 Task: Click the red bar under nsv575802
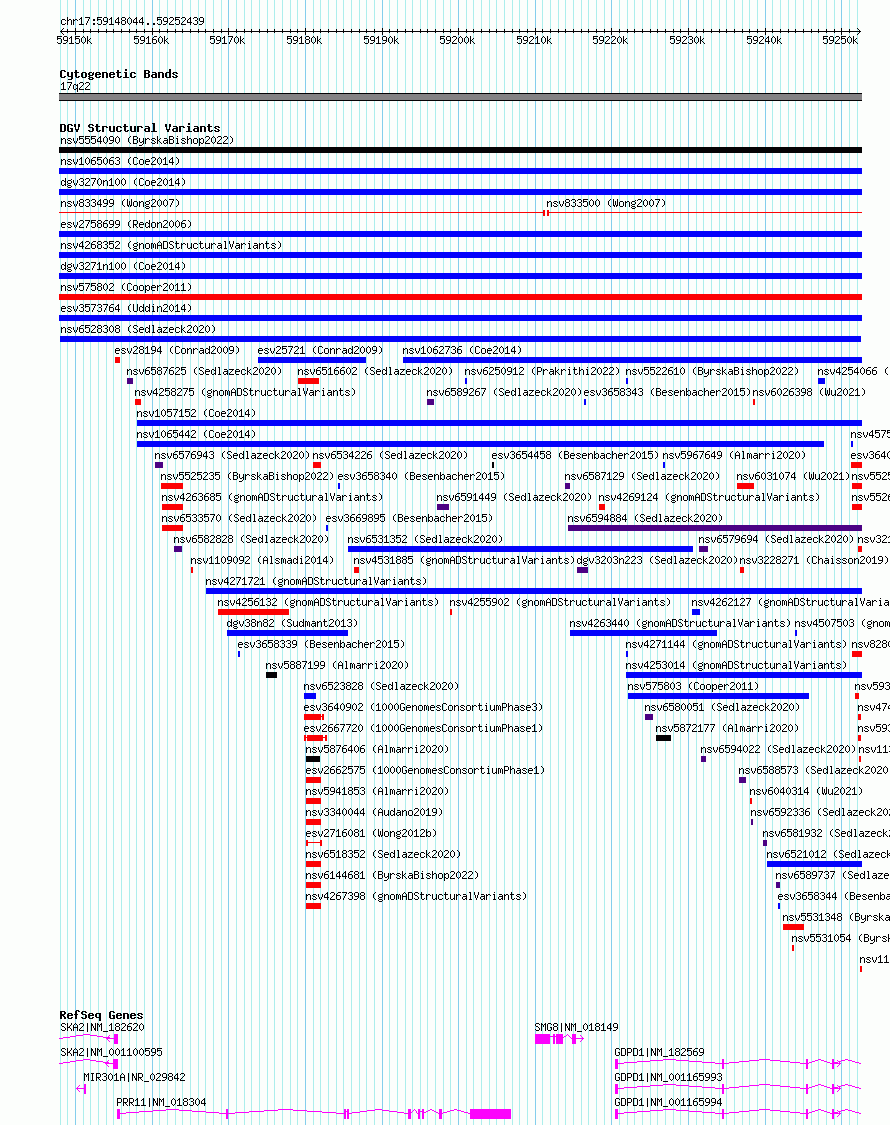[460, 297]
